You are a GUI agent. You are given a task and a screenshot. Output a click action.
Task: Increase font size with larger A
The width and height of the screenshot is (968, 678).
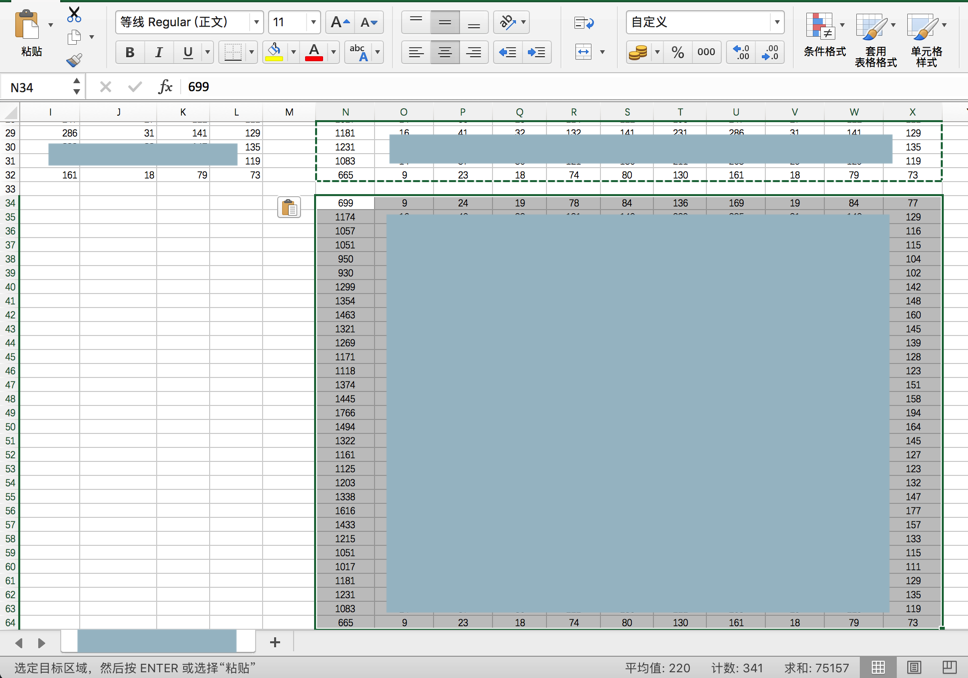click(x=340, y=22)
